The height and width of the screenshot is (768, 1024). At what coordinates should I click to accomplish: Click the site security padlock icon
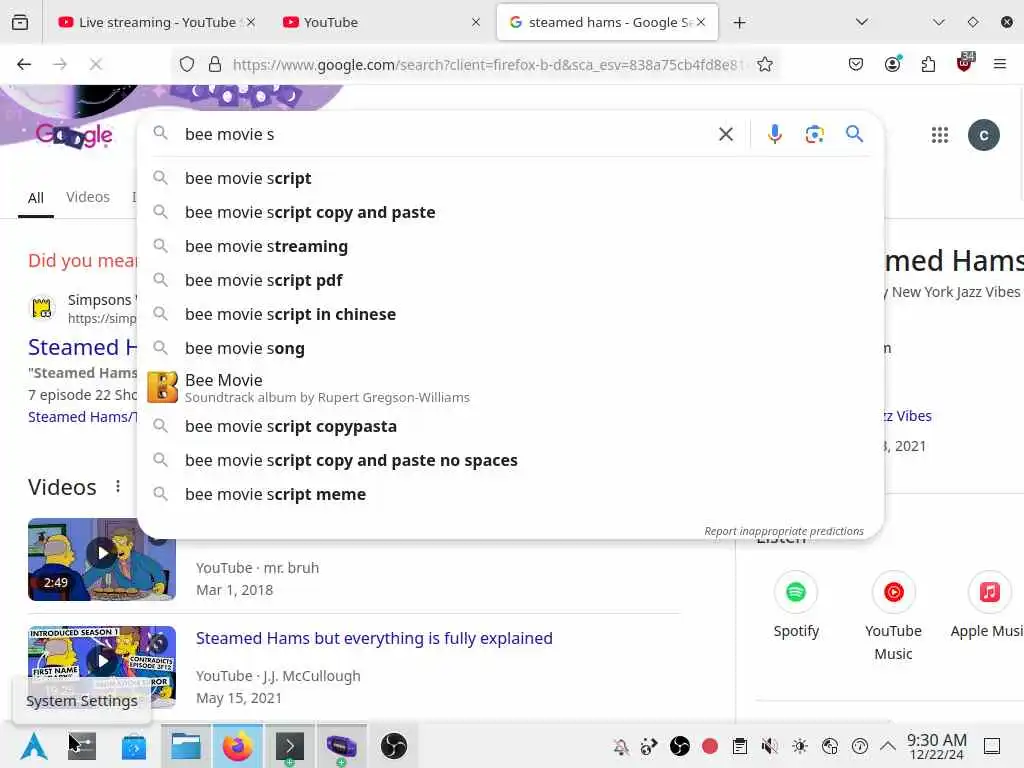pyautogui.click(x=214, y=64)
